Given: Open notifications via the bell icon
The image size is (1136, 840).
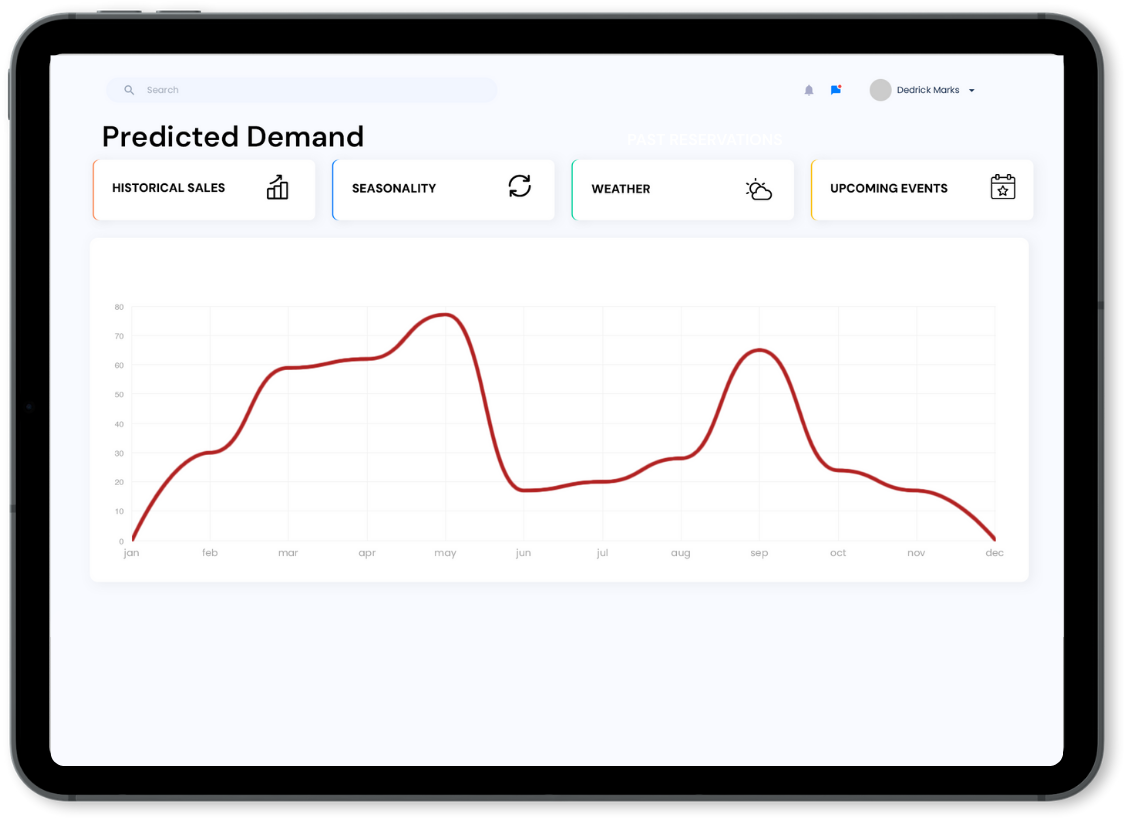Looking at the screenshot, I should 809,90.
